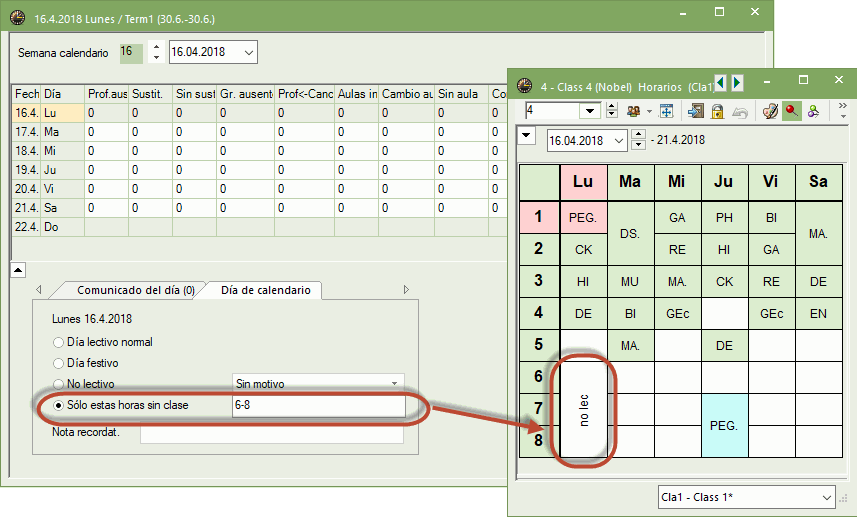
Task: Open the Sin motivo dropdown
Action: (x=318, y=384)
